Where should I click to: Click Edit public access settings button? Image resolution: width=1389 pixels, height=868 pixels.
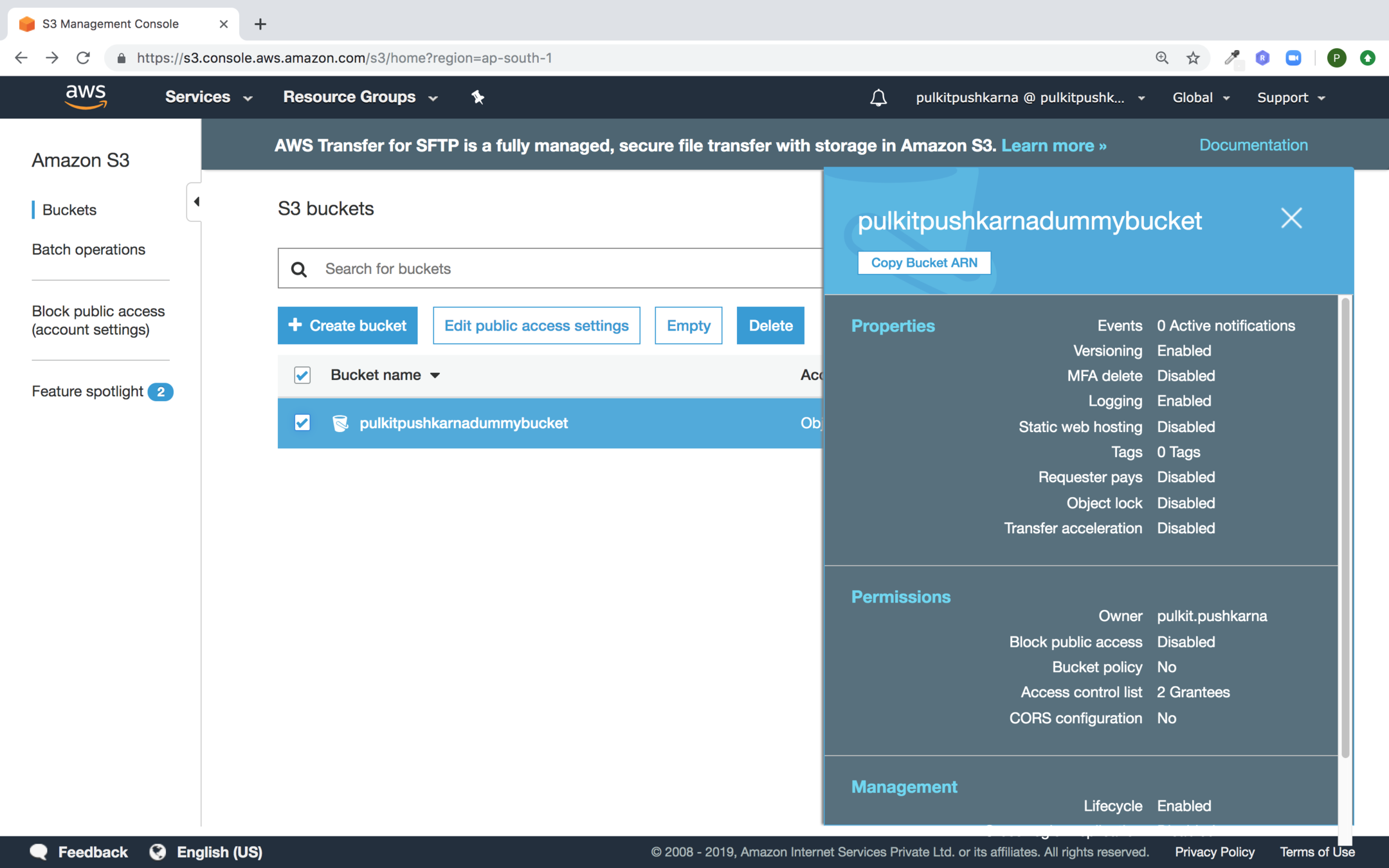[x=536, y=325]
